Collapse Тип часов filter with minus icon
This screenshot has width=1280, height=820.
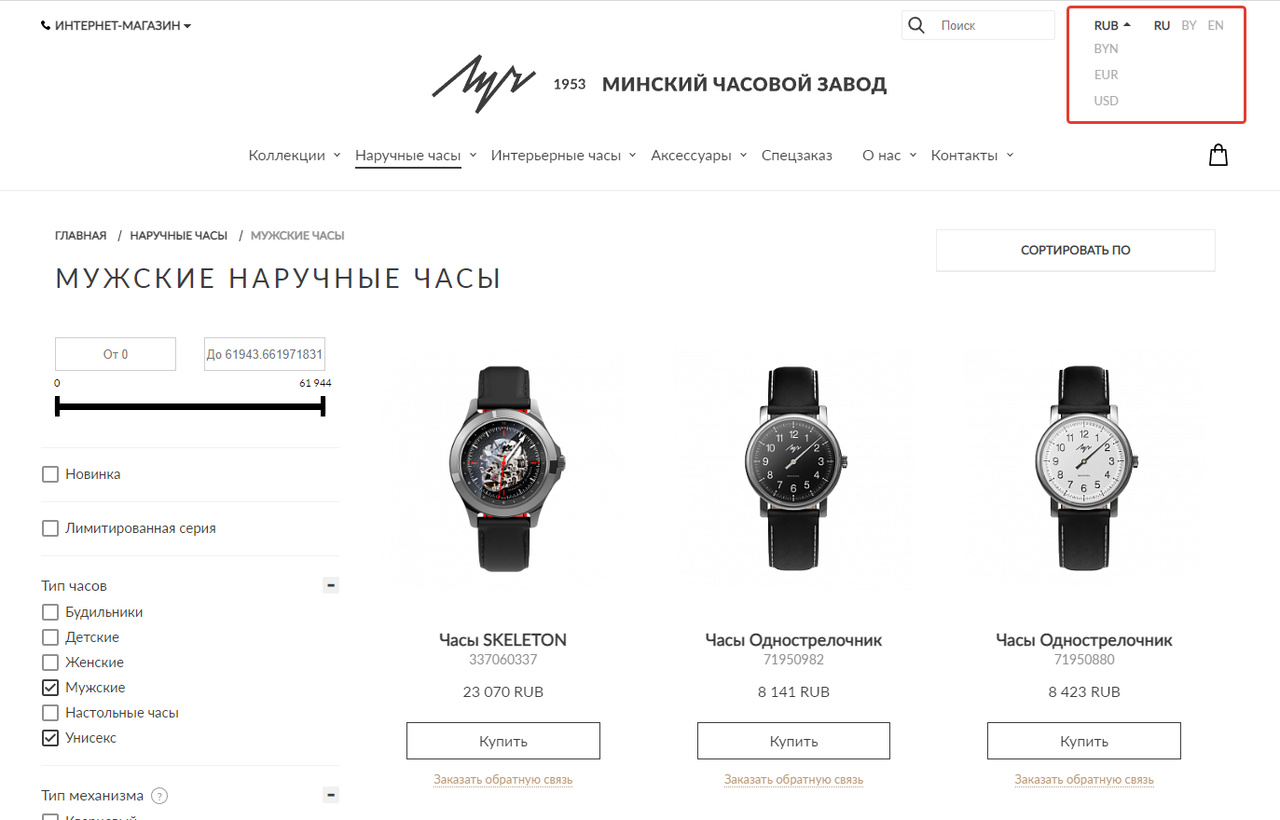pos(331,585)
